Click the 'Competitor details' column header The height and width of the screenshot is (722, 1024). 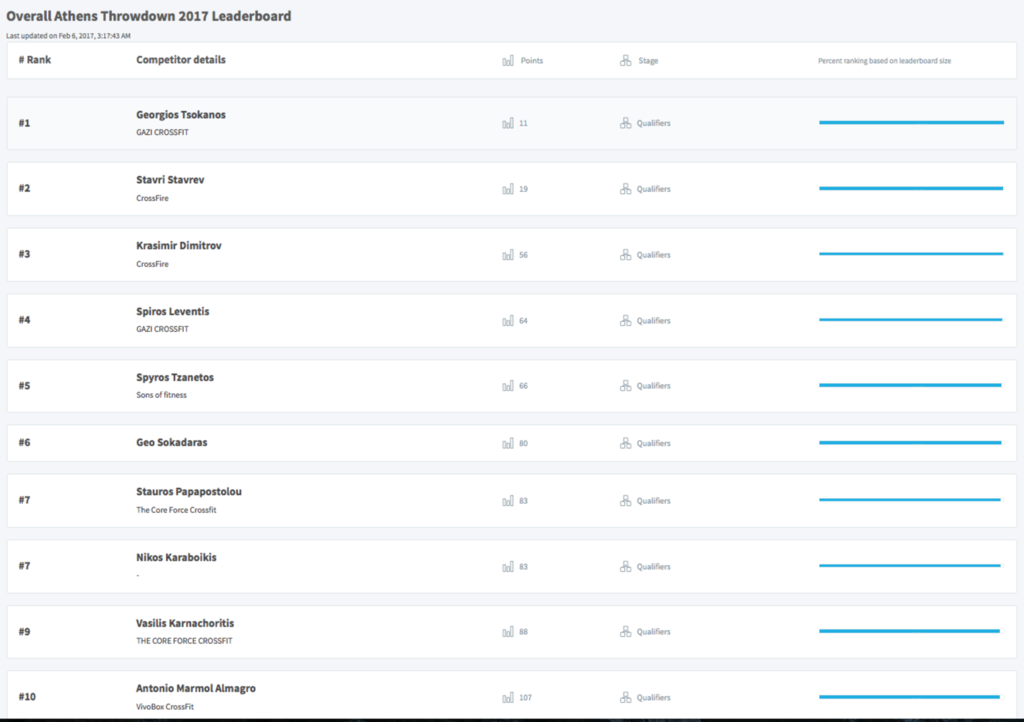click(x=181, y=60)
